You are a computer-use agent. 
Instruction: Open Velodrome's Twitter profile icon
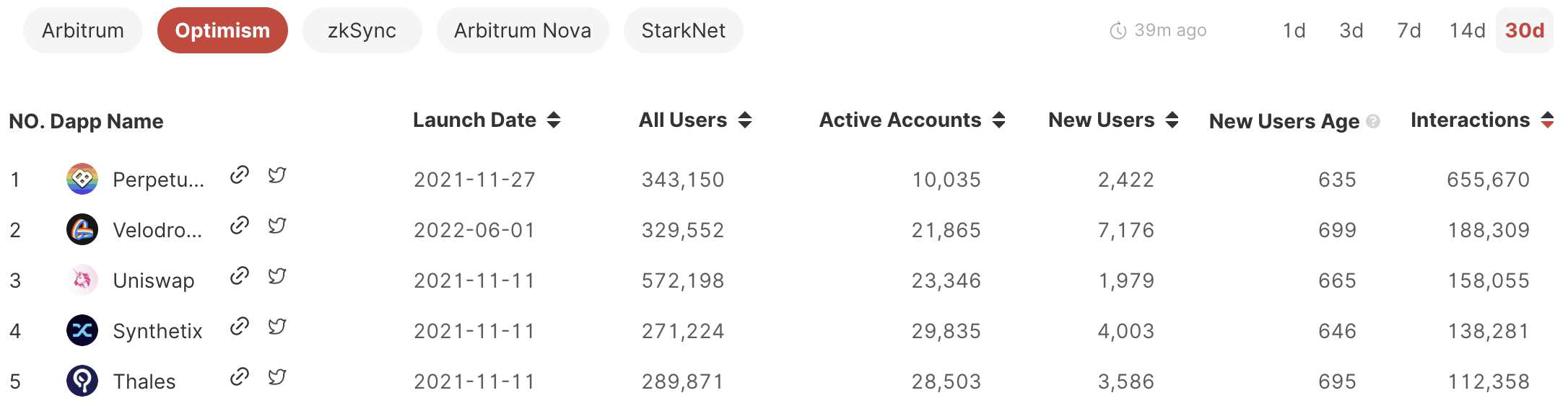276,226
